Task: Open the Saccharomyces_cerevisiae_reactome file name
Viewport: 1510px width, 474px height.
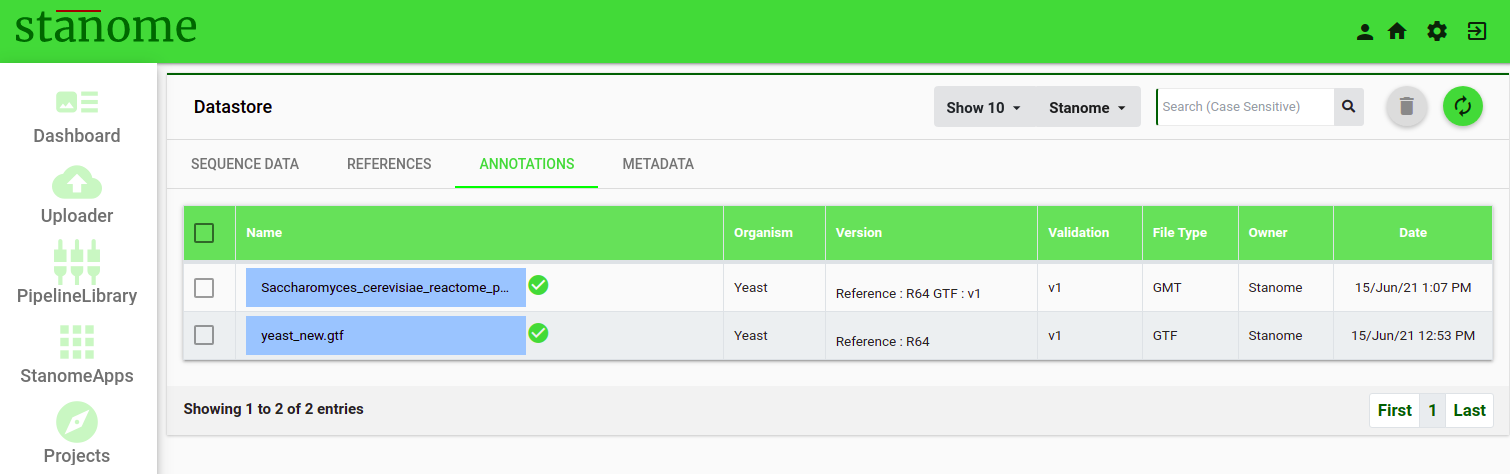Action: pos(386,288)
